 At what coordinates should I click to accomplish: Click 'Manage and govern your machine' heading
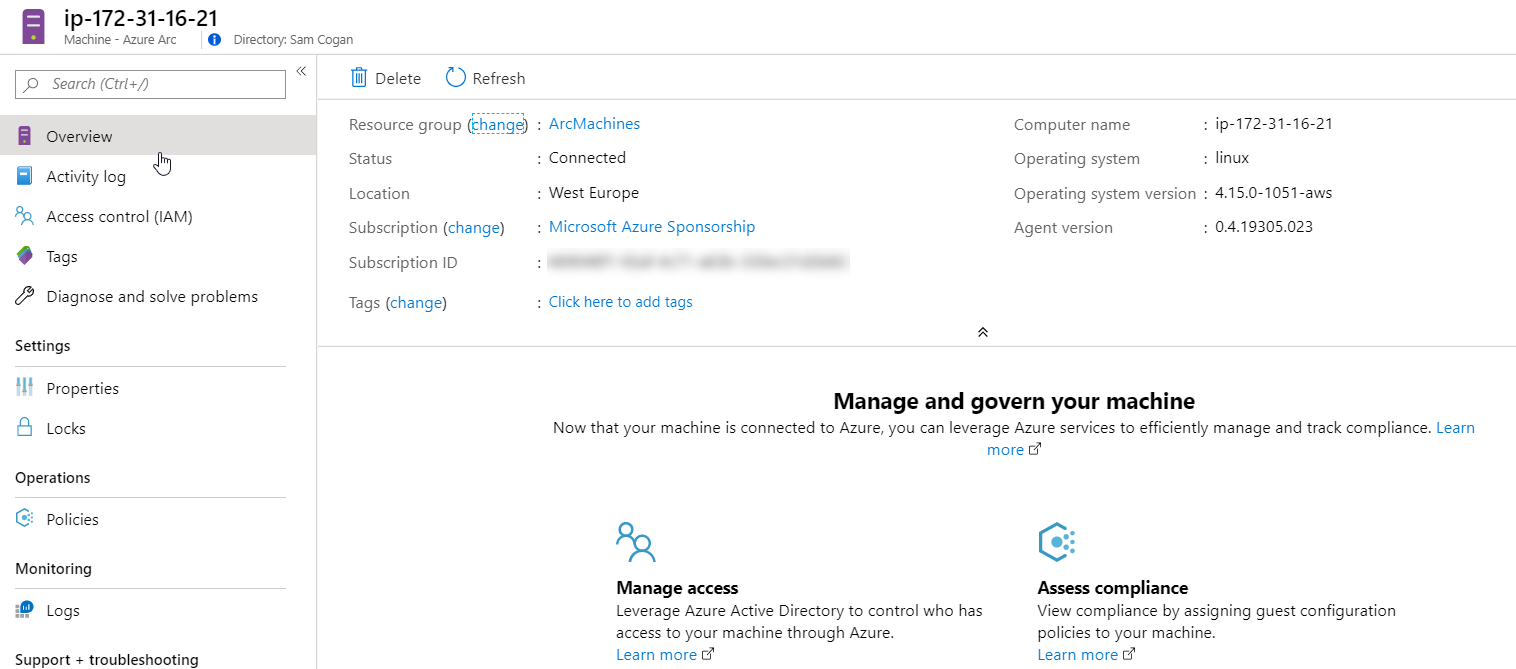1014,401
